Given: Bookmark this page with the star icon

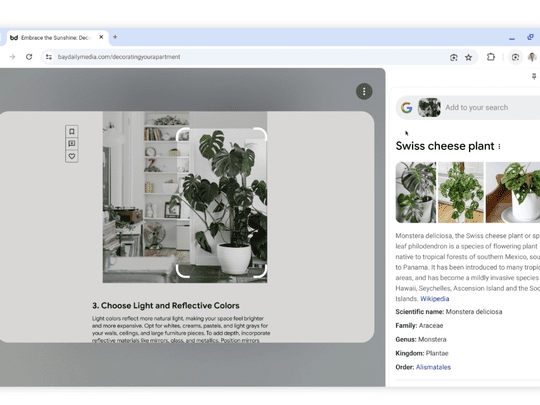Looking at the screenshot, I should 468,58.
